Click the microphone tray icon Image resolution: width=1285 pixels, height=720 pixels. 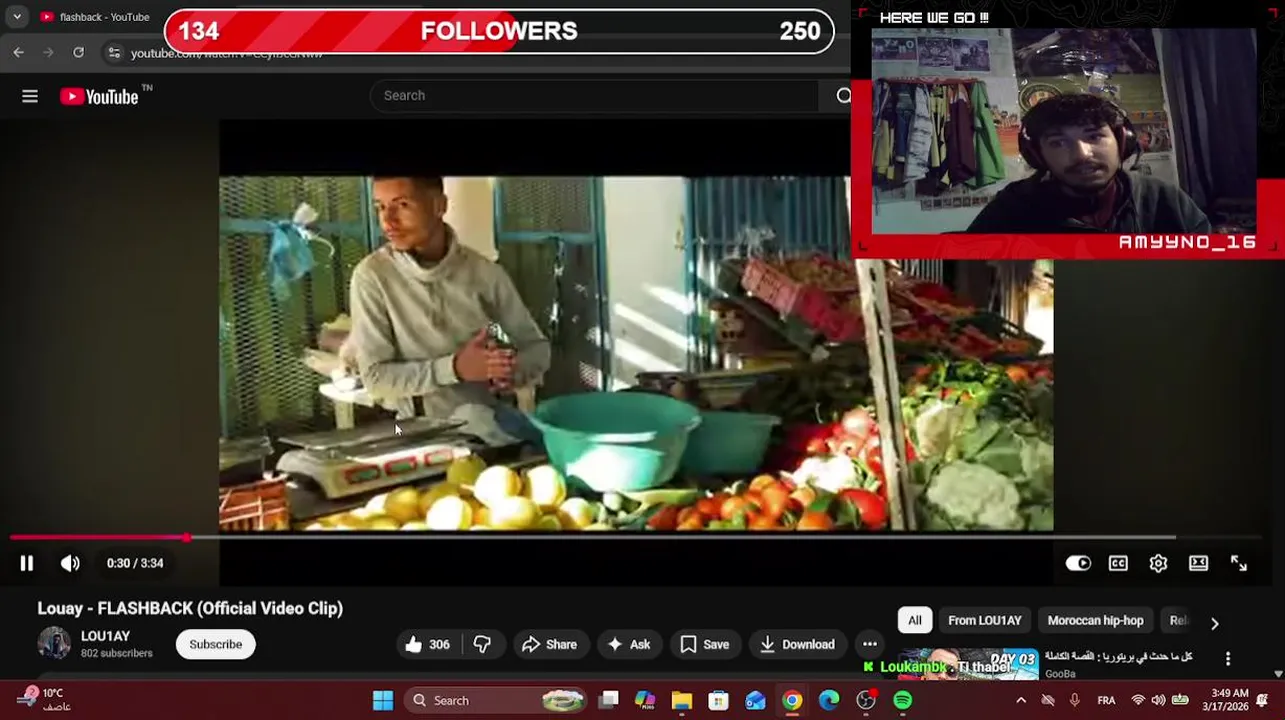click(x=1074, y=701)
